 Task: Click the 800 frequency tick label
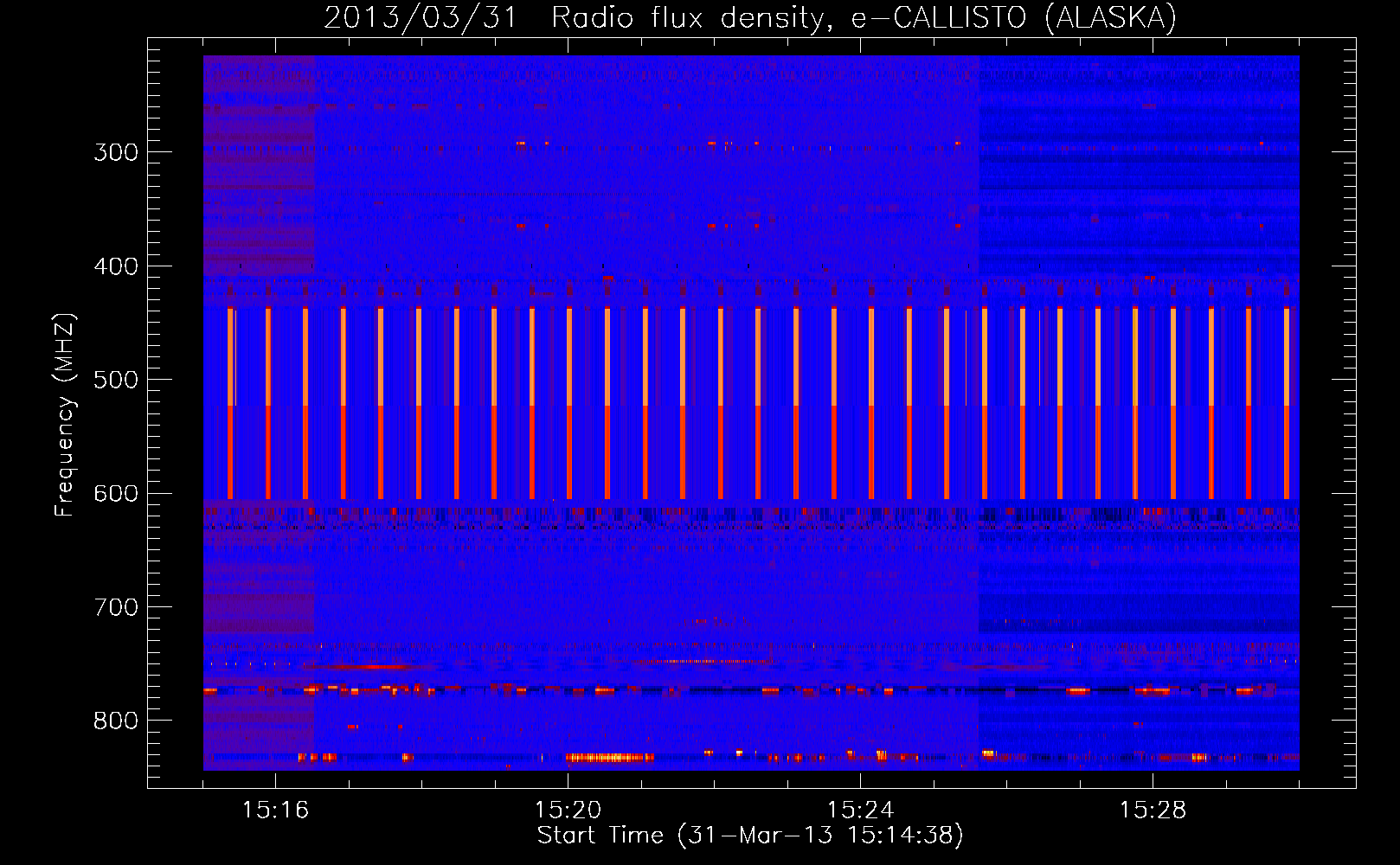click(x=116, y=721)
